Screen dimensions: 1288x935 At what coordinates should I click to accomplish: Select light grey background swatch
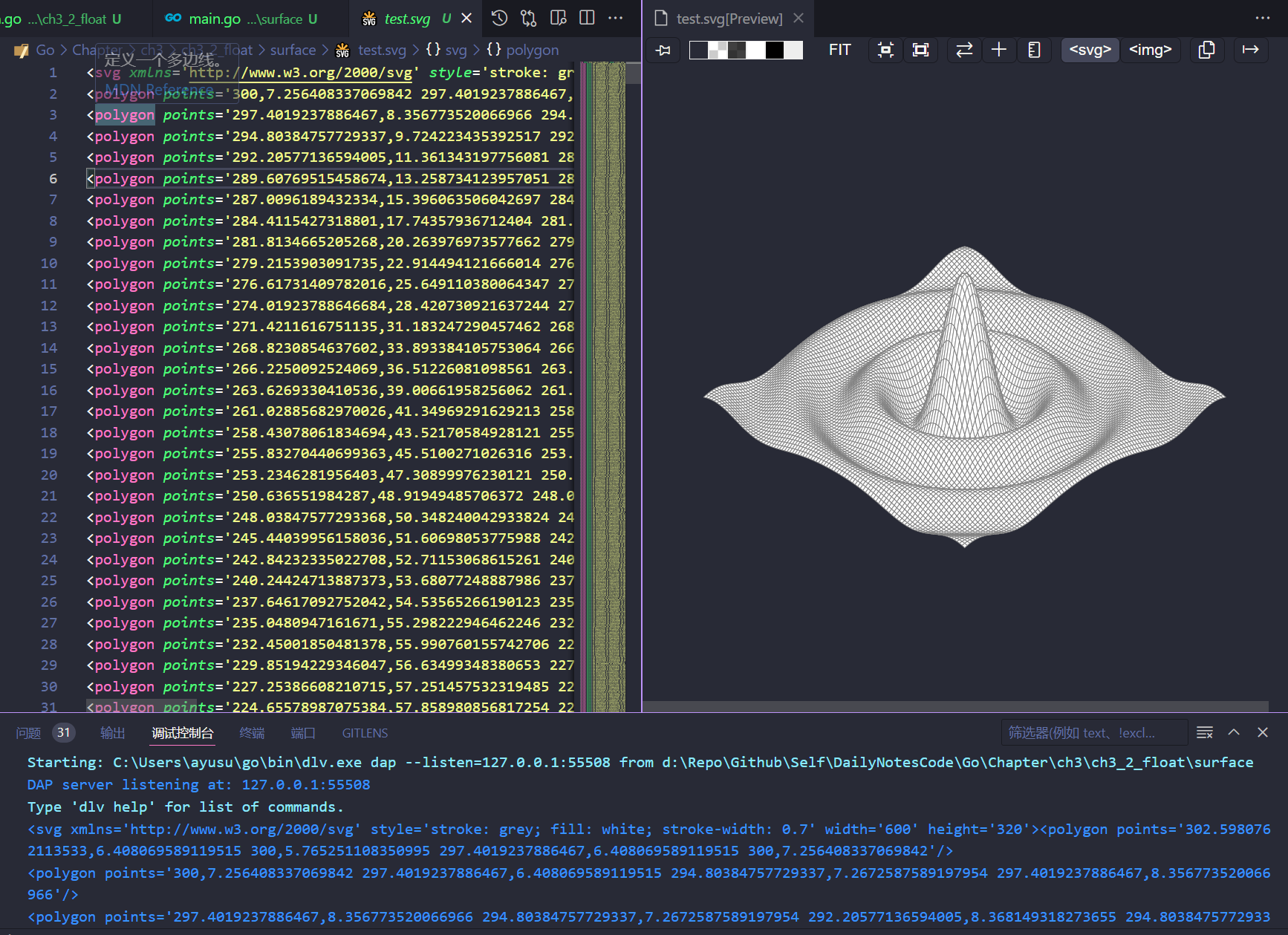(x=794, y=50)
